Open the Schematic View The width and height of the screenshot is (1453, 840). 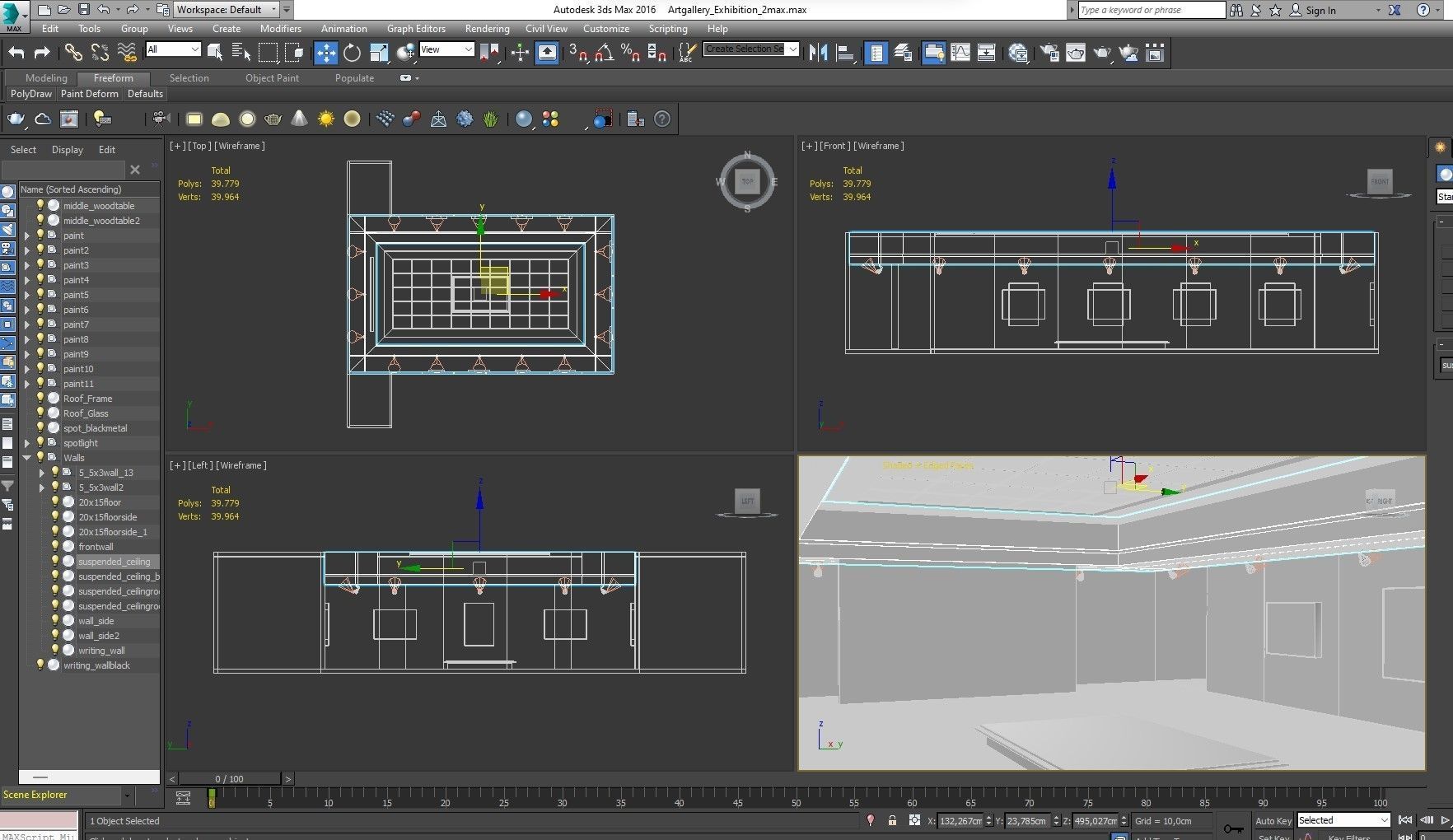987,53
